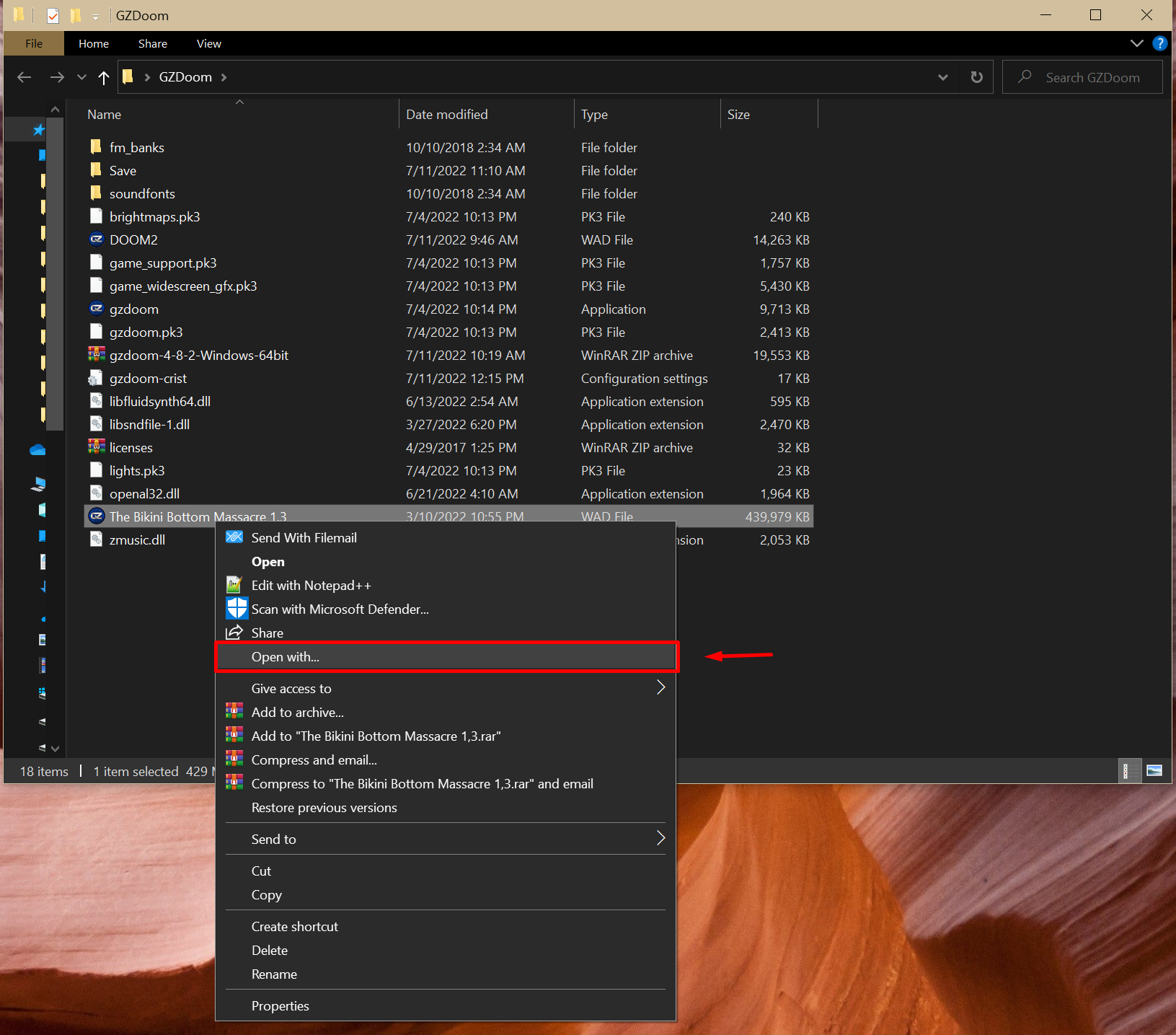Sort files by Size column header
Image resolution: width=1176 pixels, height=1035 pixels.
pos(769,114)
